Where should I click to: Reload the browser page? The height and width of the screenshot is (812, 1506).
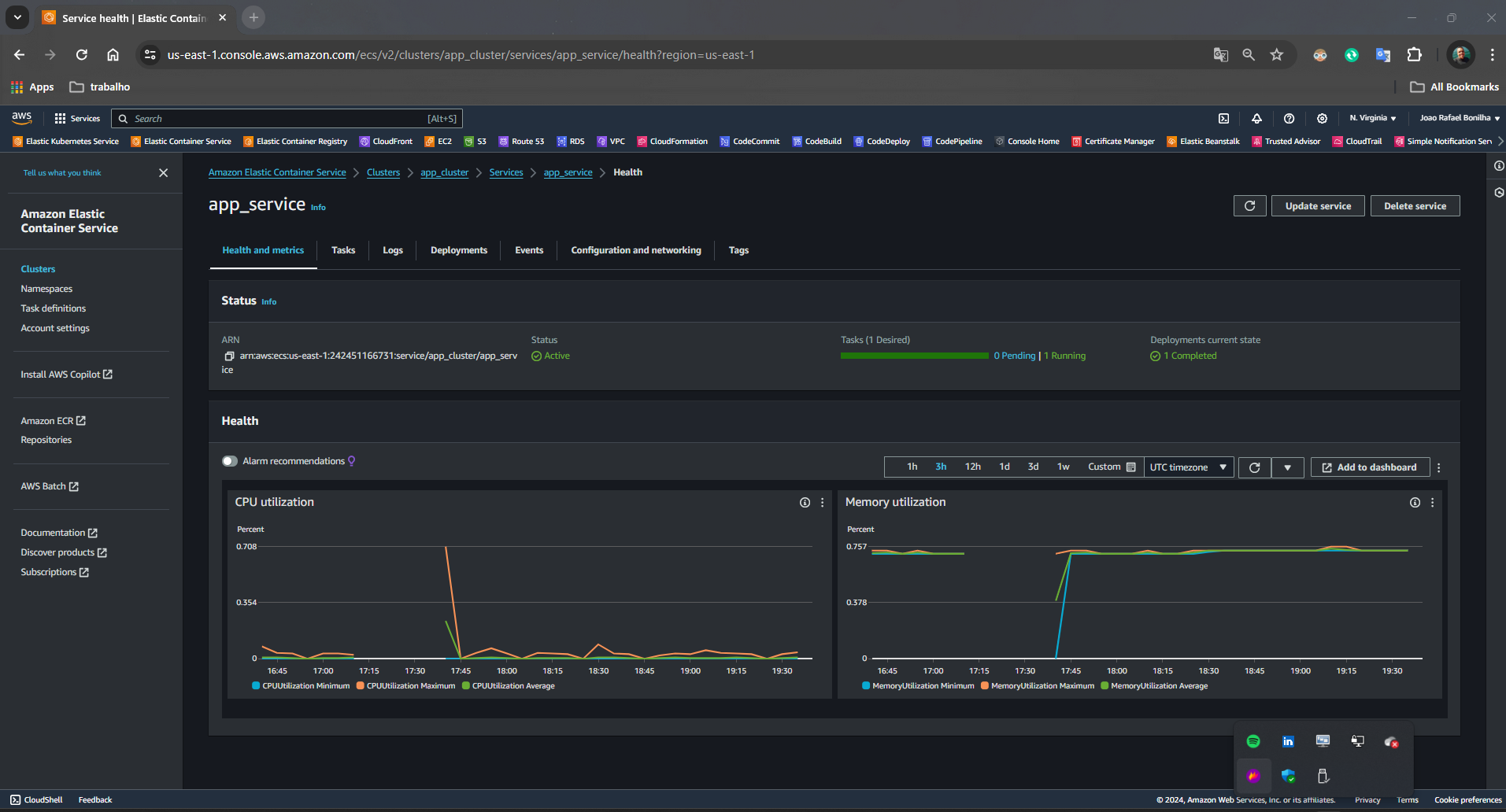[82, 54]
